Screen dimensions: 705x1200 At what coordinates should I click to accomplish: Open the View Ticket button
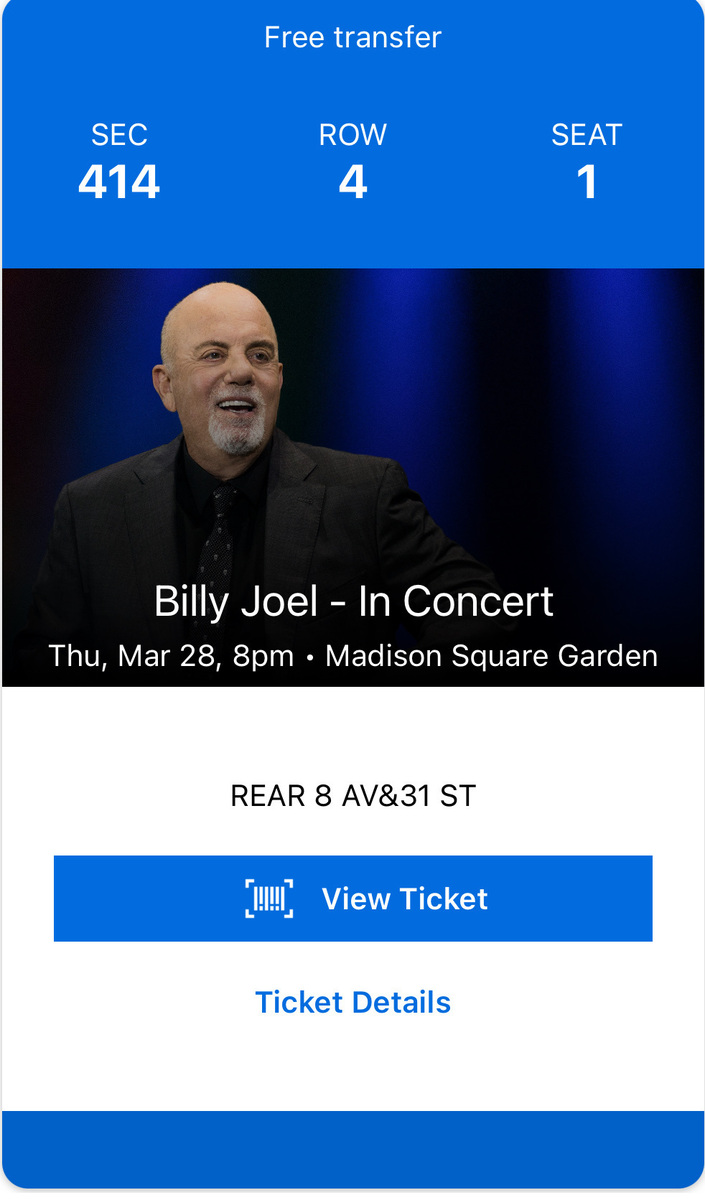click(x=352, y=898)
